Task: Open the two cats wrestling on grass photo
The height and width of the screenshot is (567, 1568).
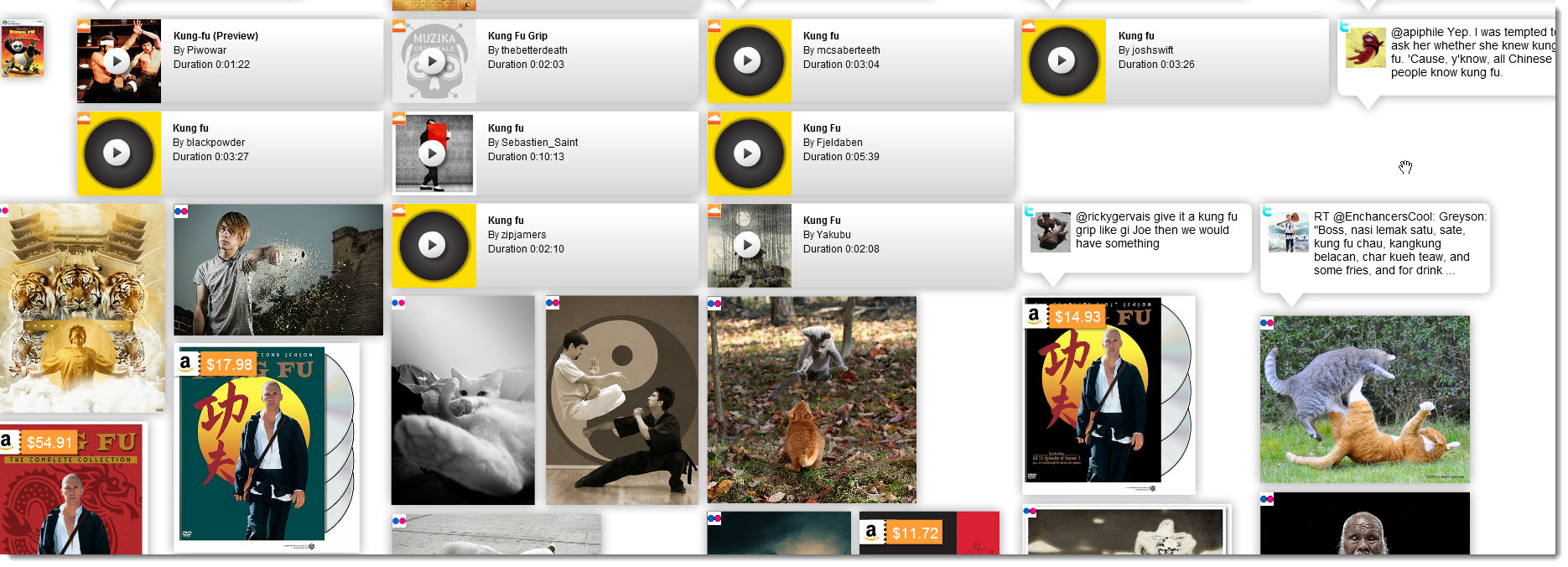Action: pyautogui.click(x=1364, y=399)
